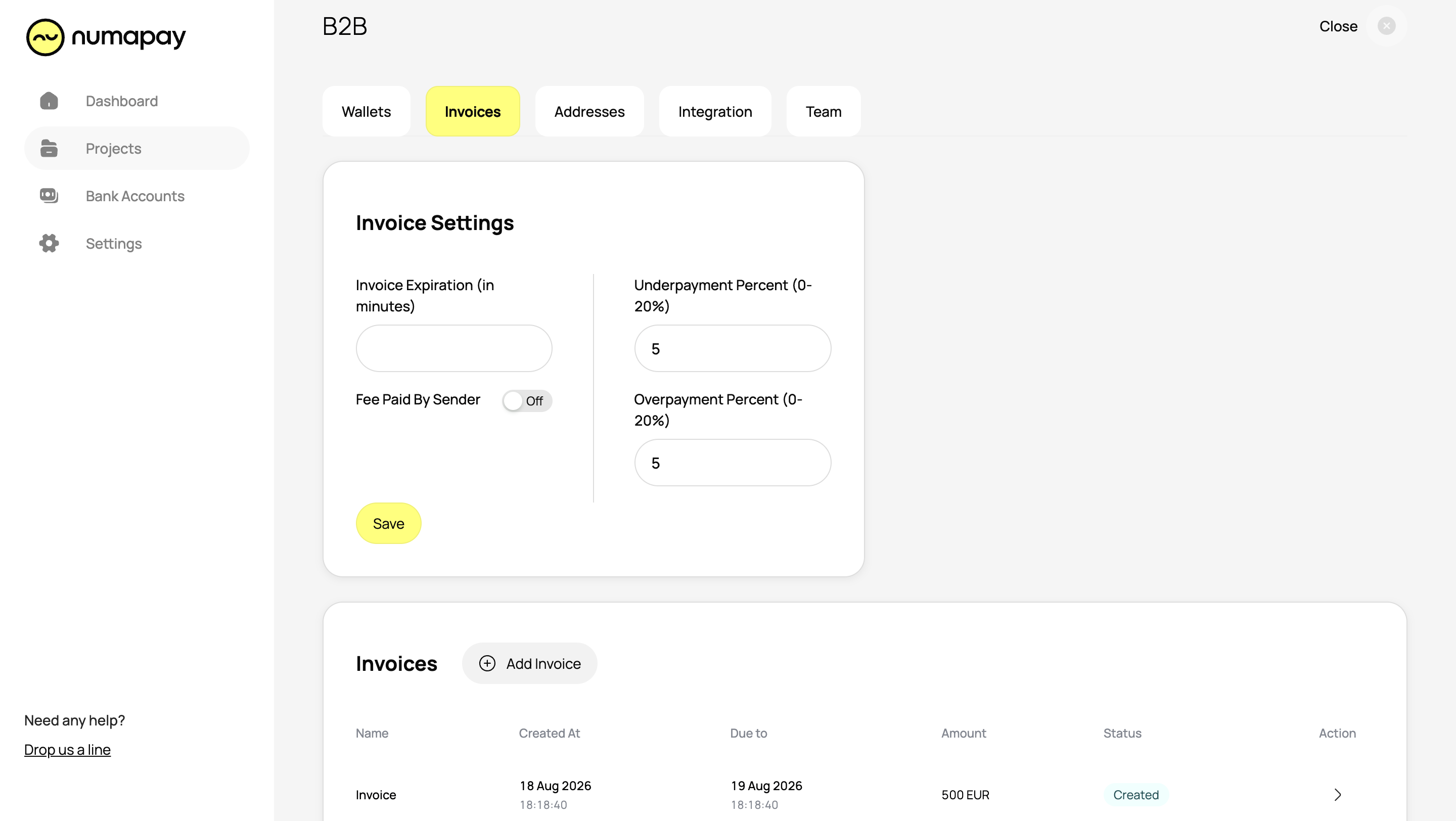Screen dimensions: 1456x821
Task: Click the Bank Accounts money icon
Action: [49, 196]
